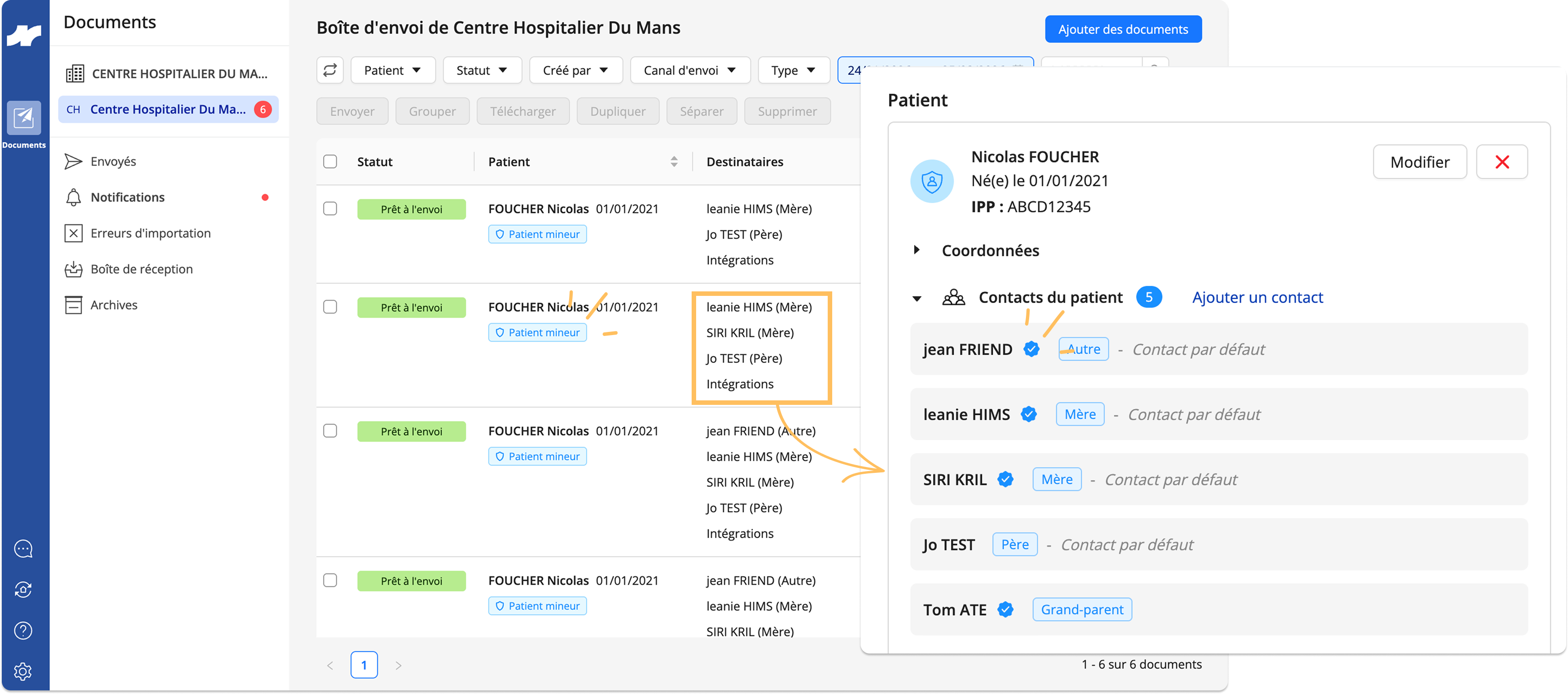Click the app logo in the sidebar

click(x=24, y=35)
